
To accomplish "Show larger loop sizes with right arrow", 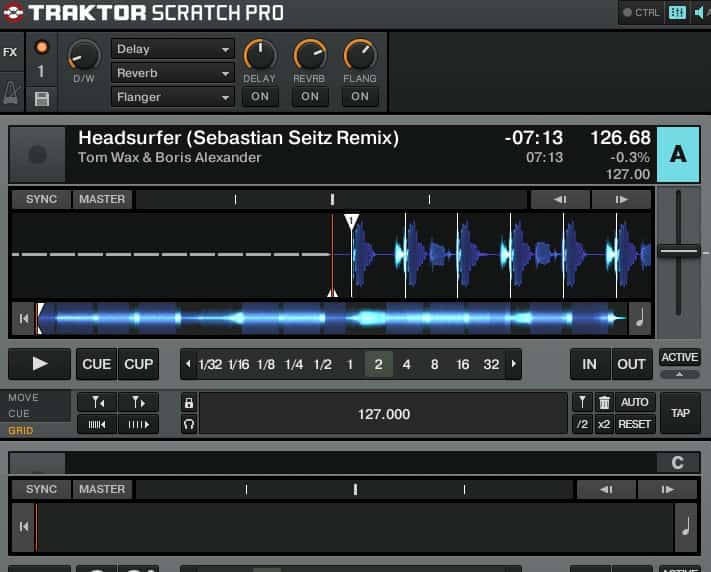I will point(514,364).
